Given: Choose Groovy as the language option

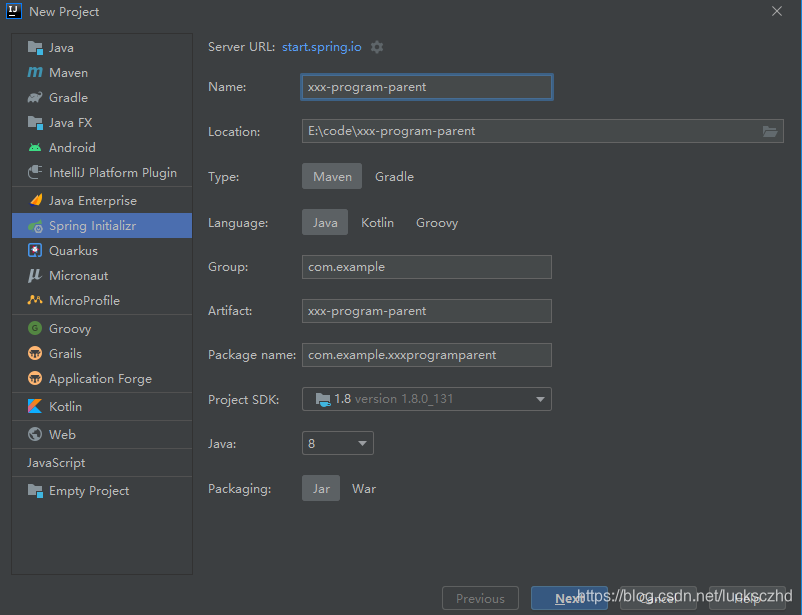Looking at the screenshot, I should point(437,222).
